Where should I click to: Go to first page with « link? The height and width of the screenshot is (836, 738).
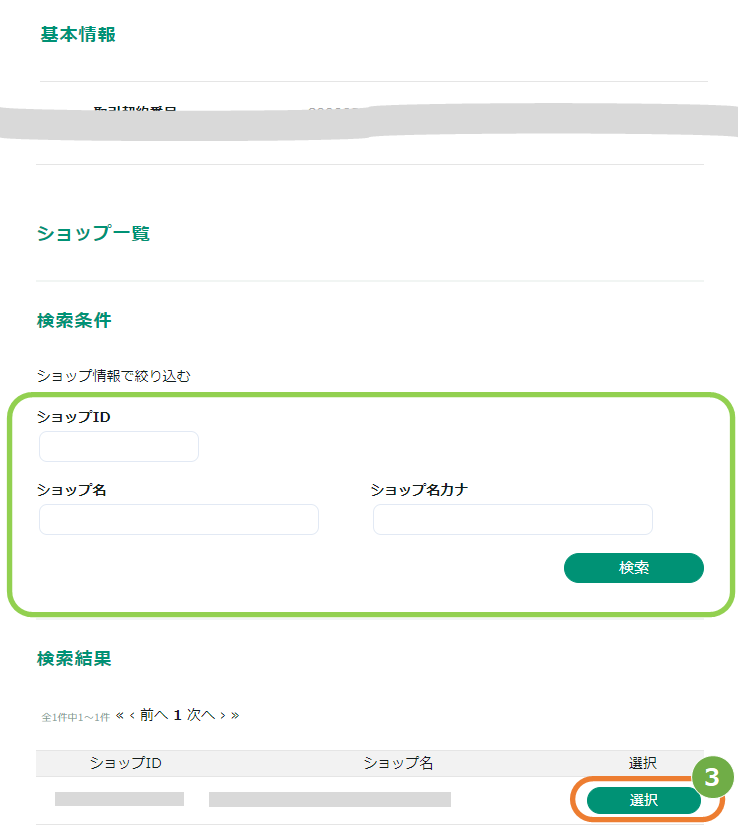point(119,715)
